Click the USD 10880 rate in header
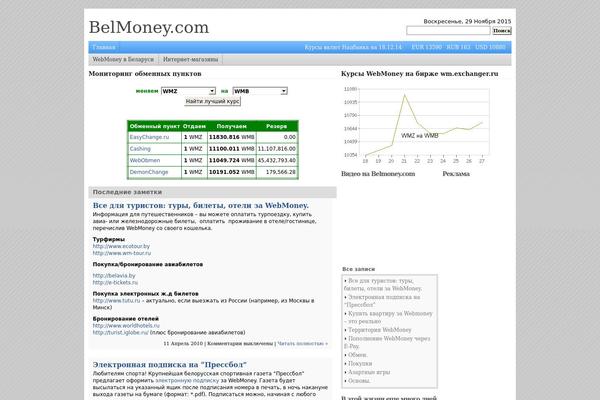This screenshot has width=600, height=400. tap(490, 47)
